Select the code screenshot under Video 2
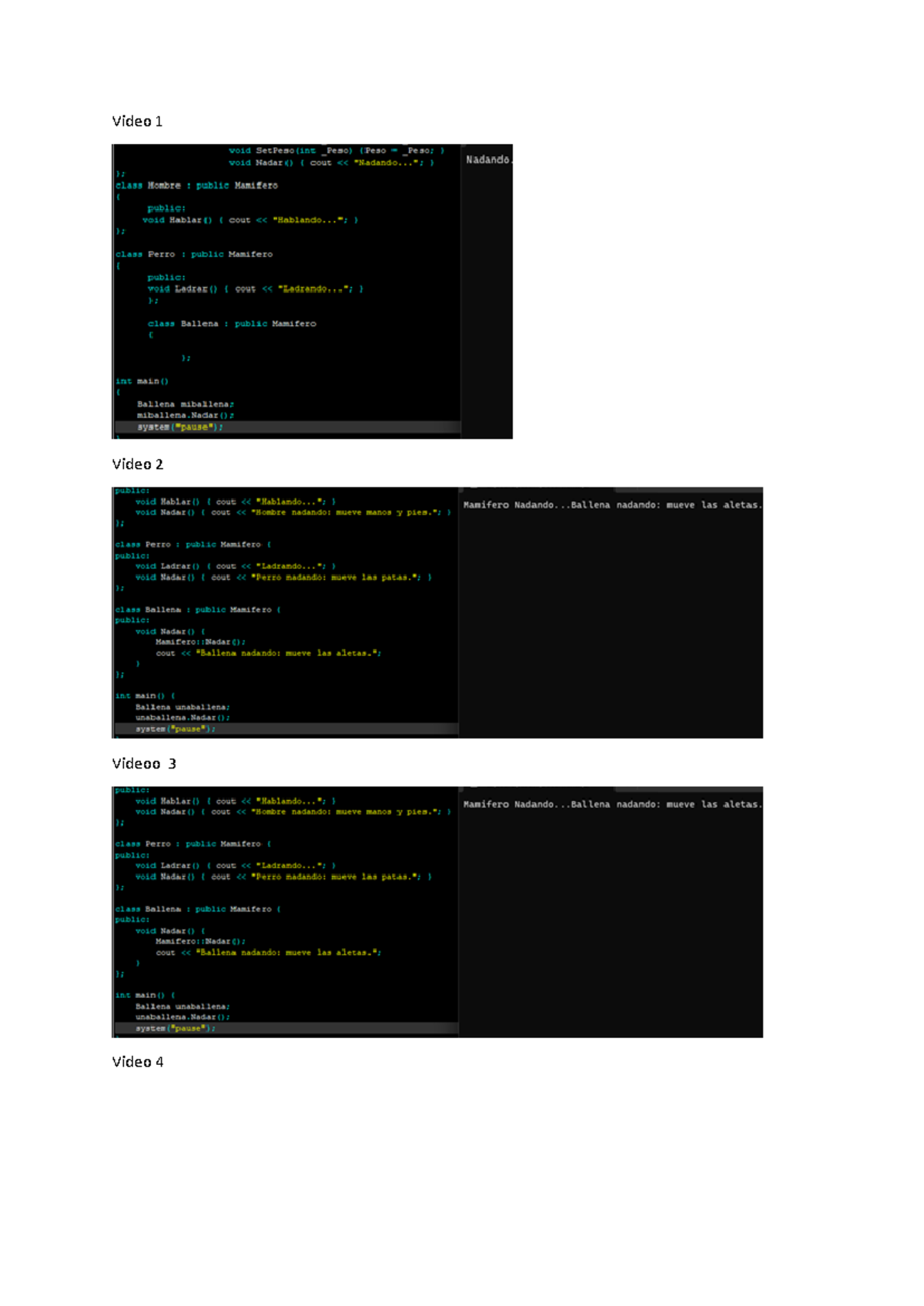The image size is (924, 1306). pos(437,612)
